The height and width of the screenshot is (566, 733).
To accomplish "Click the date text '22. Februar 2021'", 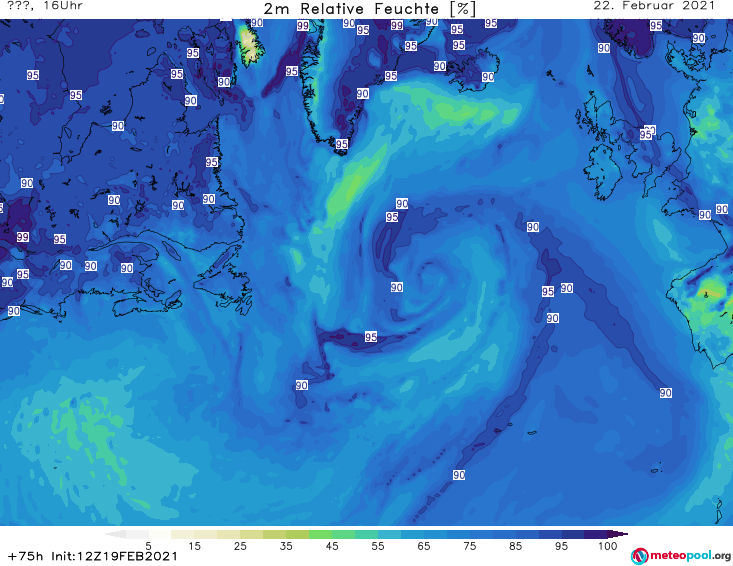I will (654, 6).
